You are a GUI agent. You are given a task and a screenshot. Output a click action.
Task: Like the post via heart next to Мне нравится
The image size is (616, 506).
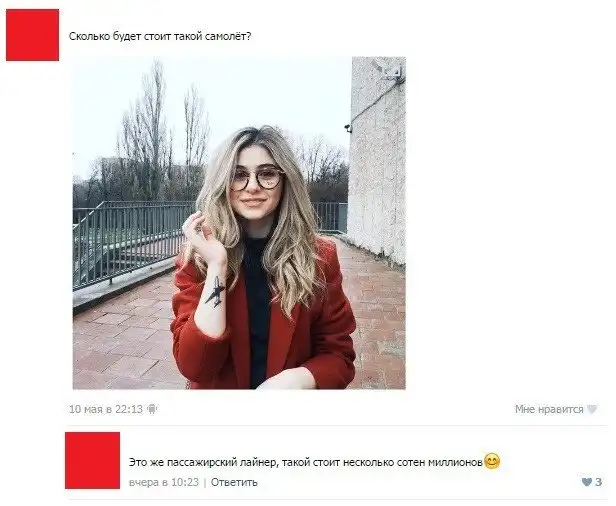click(592, 409)
